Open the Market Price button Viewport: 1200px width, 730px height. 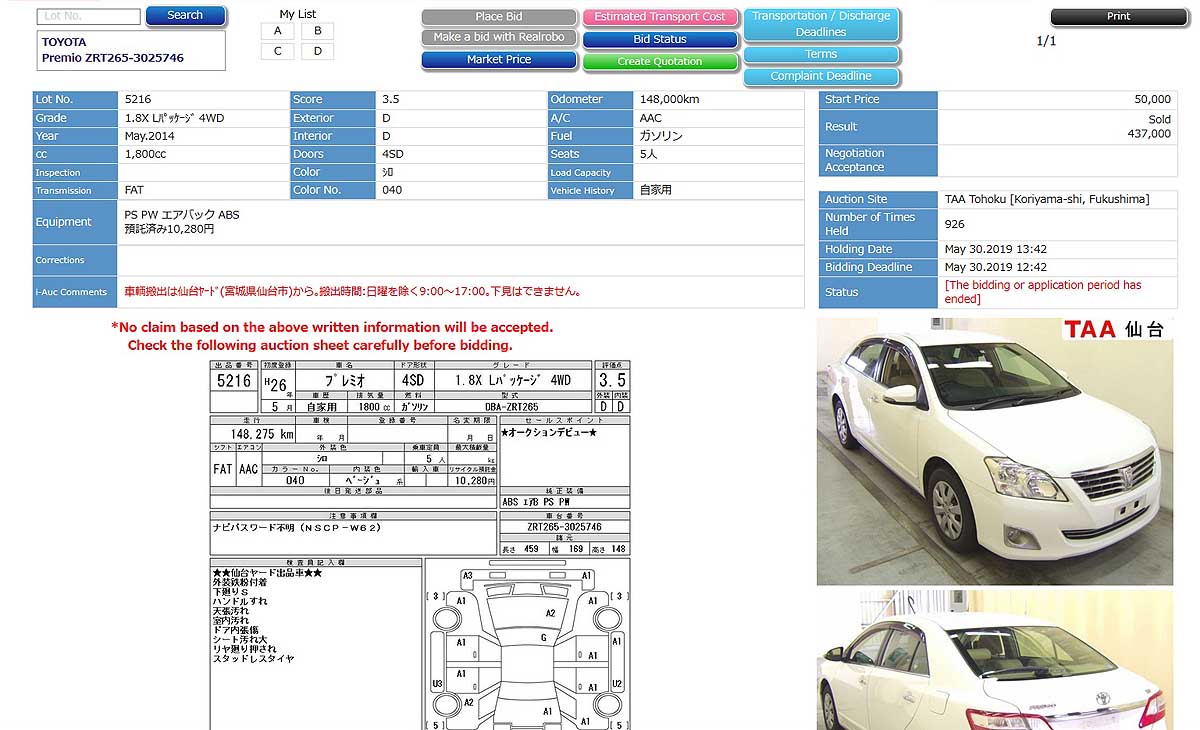click(x=499, y=60)
